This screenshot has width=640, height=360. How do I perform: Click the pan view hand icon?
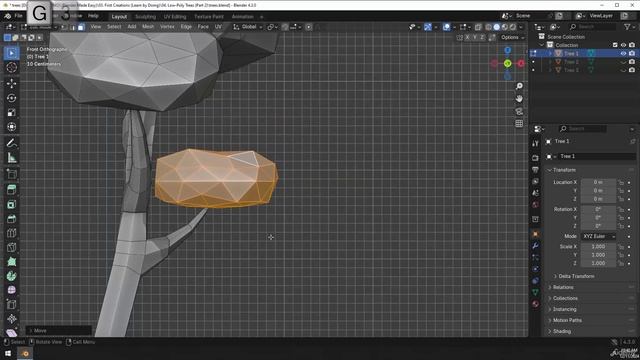coord(519,99)
